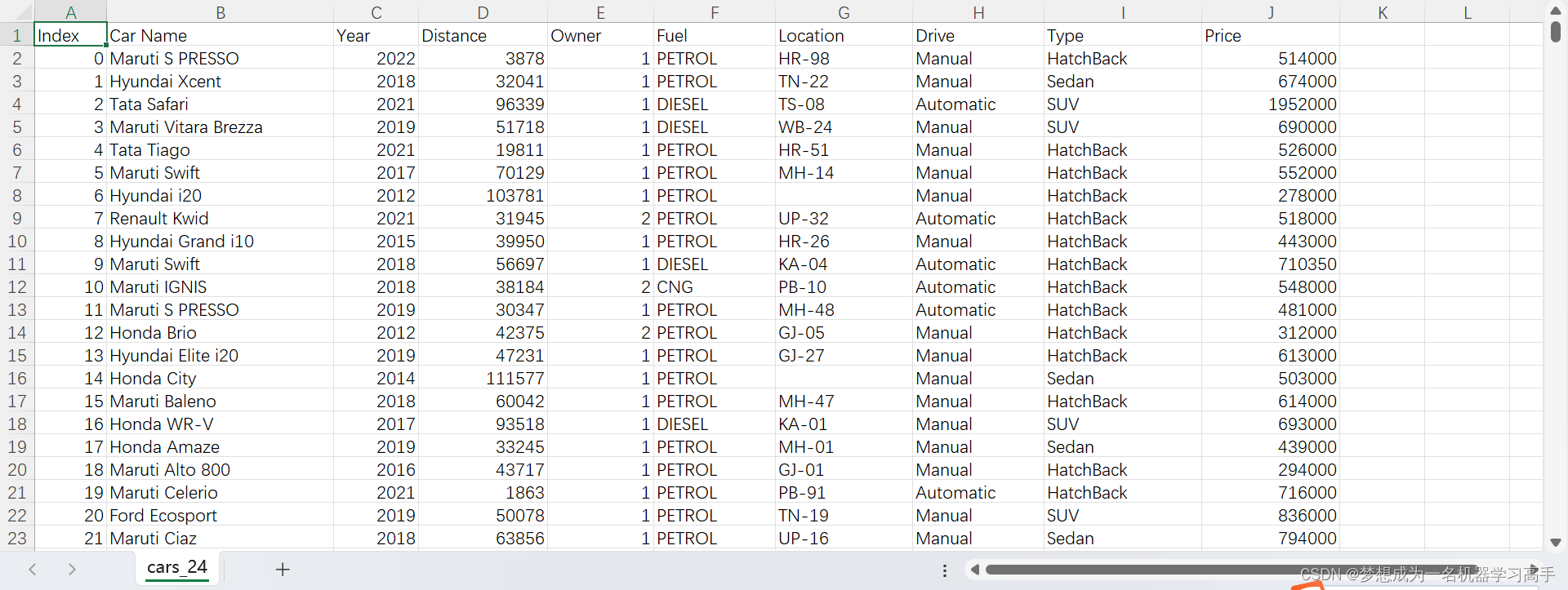Select the distance 1863 cell
This screenshot has width=1568, height=590.
tap(483, 493)
